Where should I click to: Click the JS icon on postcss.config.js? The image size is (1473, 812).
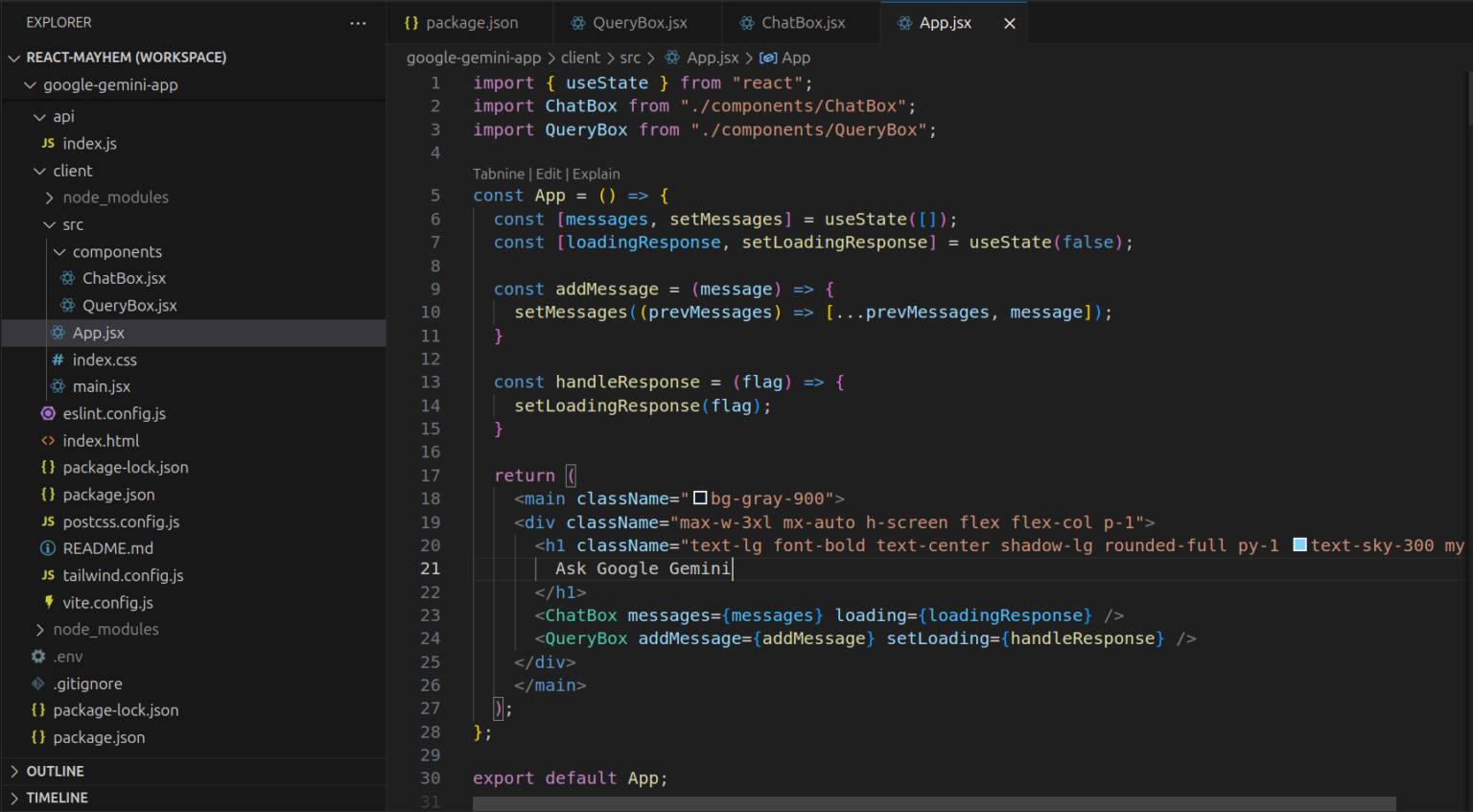point(47,521)
